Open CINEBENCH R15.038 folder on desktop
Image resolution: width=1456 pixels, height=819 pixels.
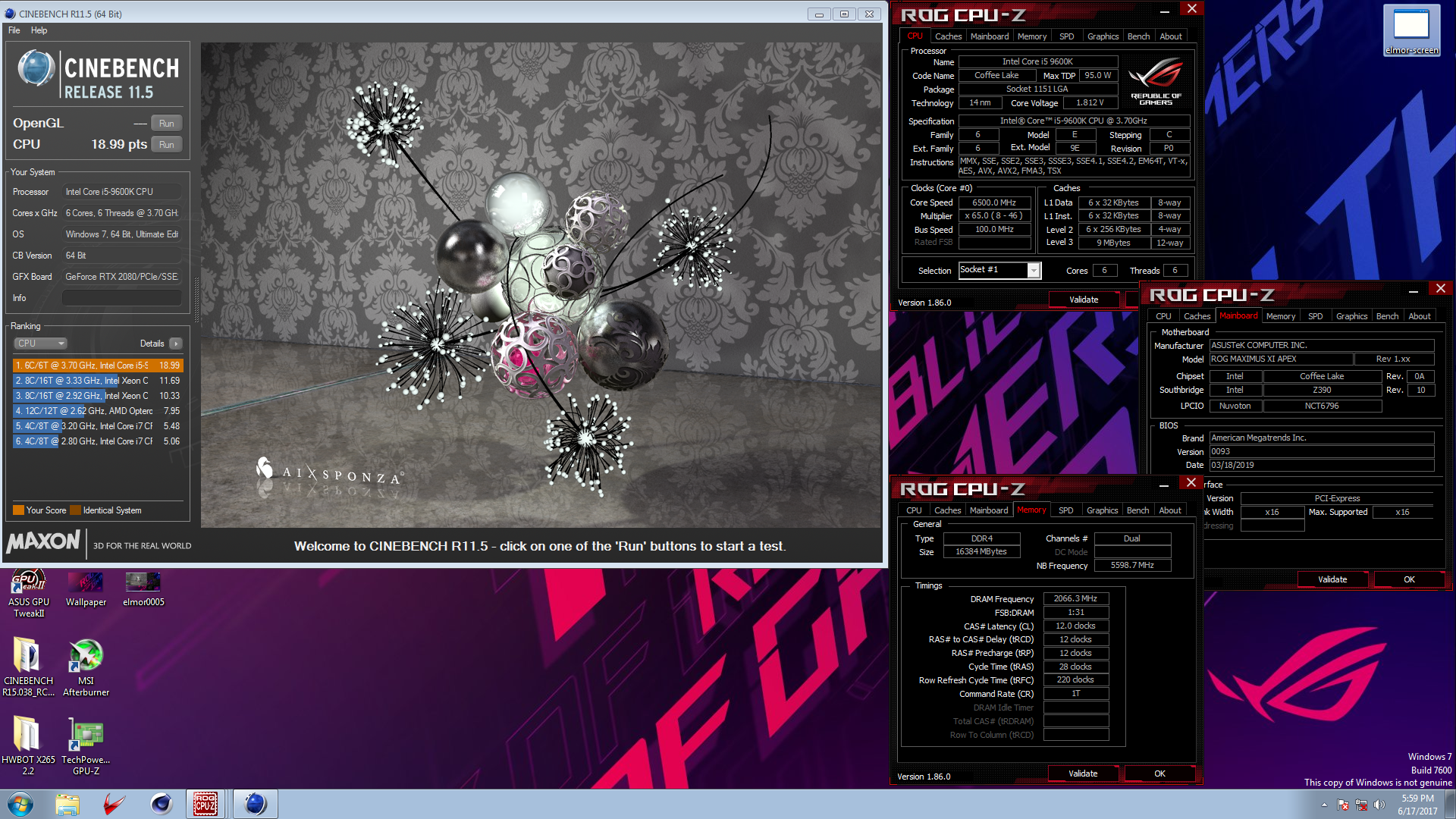click(28, 667)
